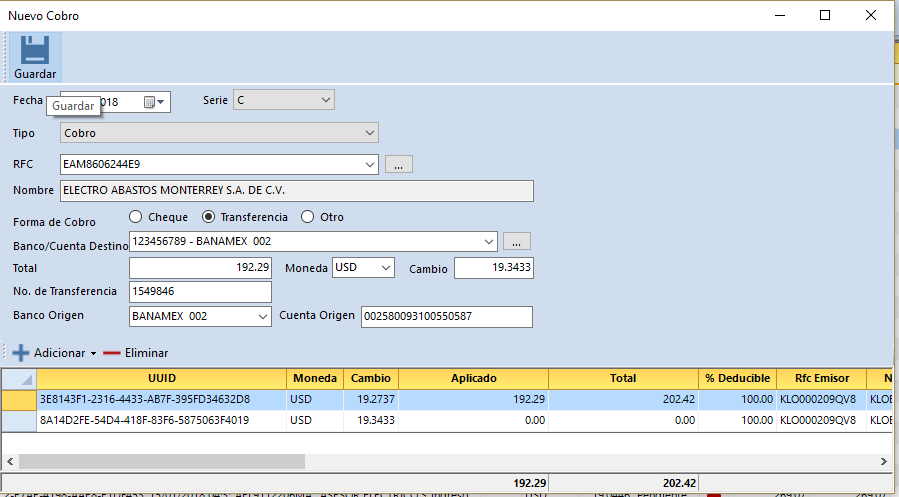This screenshot has width=899, height=497.
Task: Click the red Eliminar minus icon
Action: pos(111,353)
